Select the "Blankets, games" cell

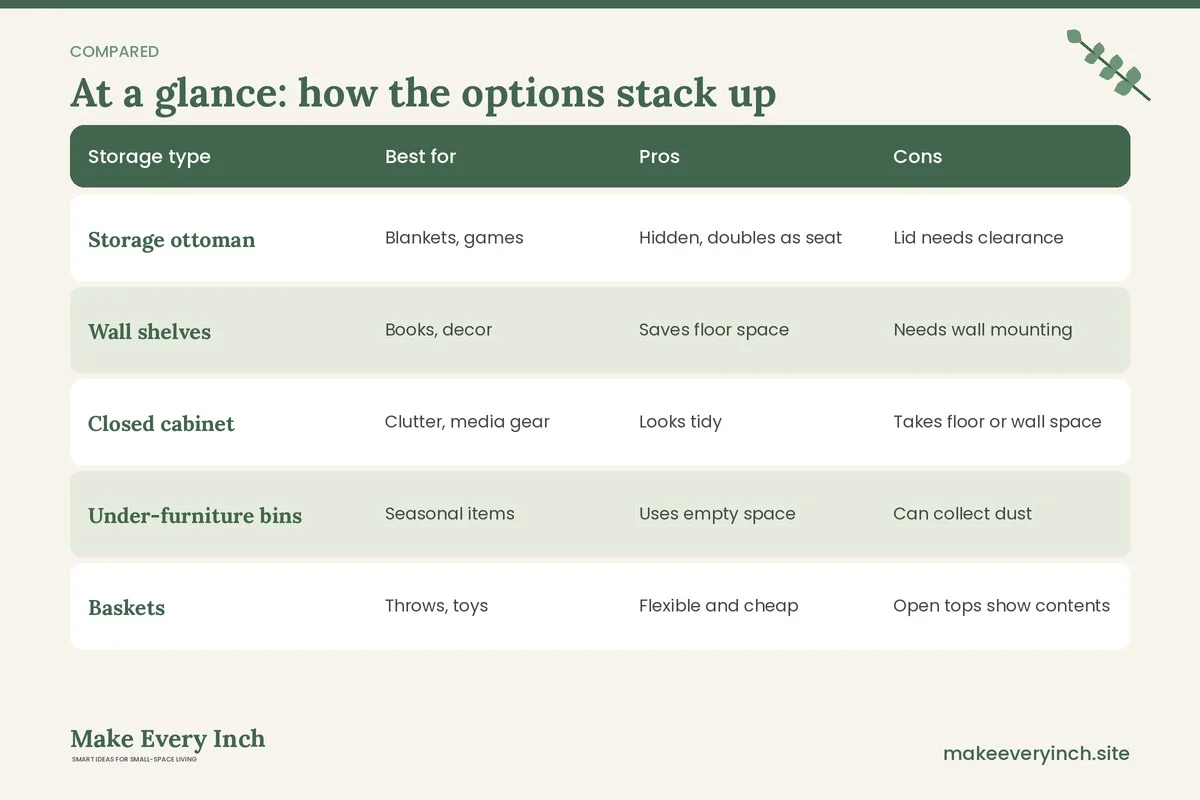(454, 238)
